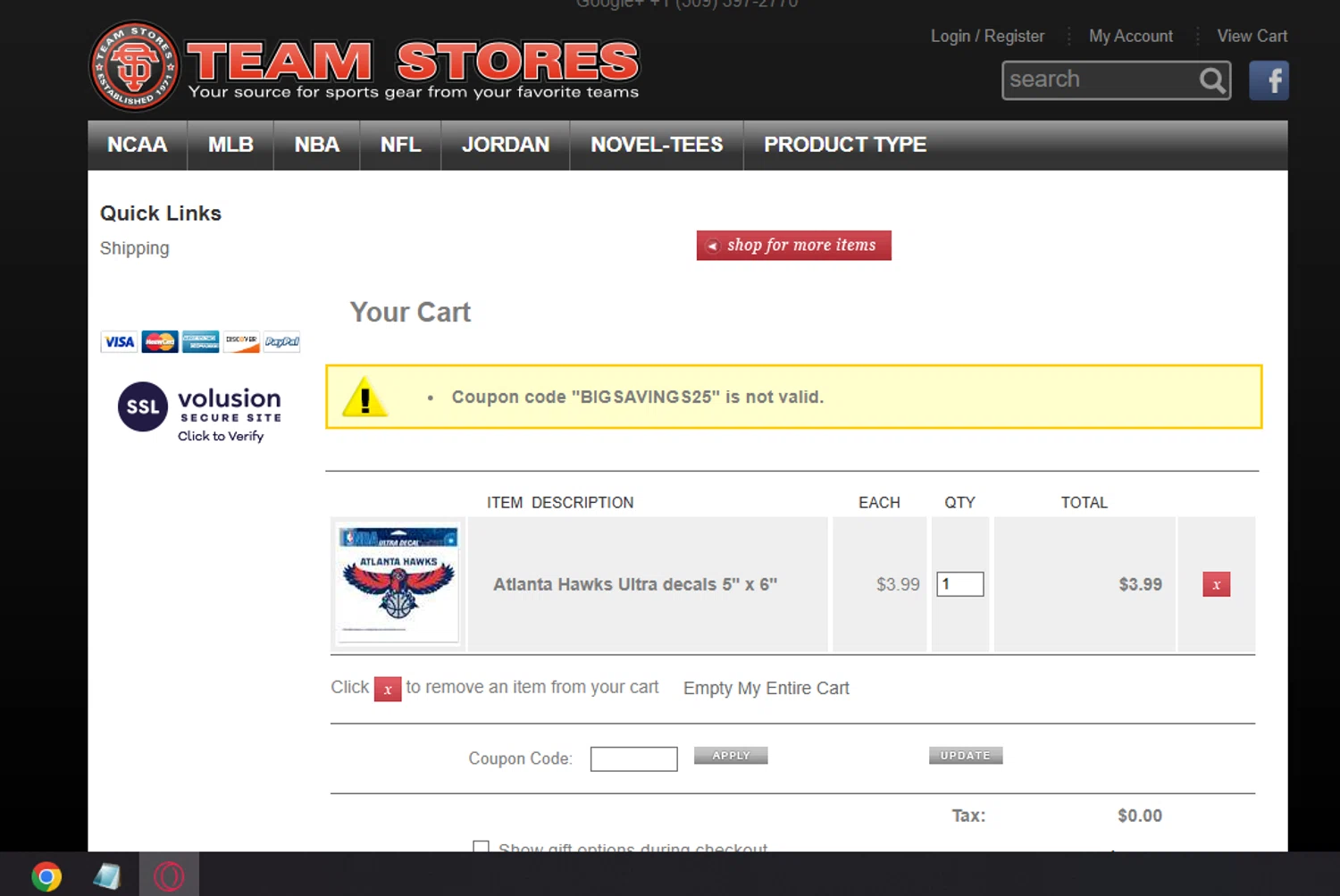This screenshot has width=1340, height=896.
Task: Click the Shipping quick link
Action: point(134,248)
